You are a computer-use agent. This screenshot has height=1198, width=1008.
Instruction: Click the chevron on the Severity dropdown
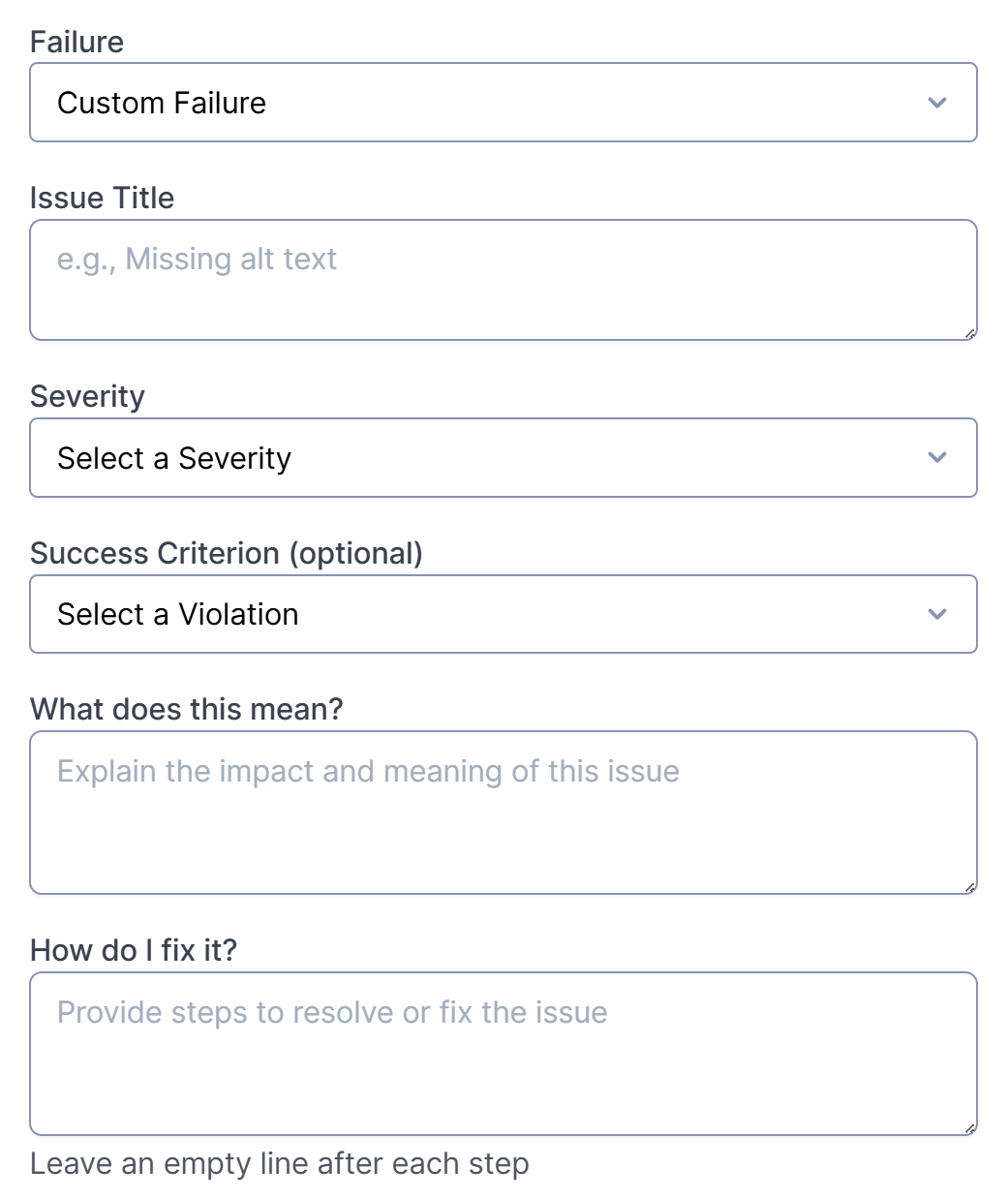coord(936,457)
